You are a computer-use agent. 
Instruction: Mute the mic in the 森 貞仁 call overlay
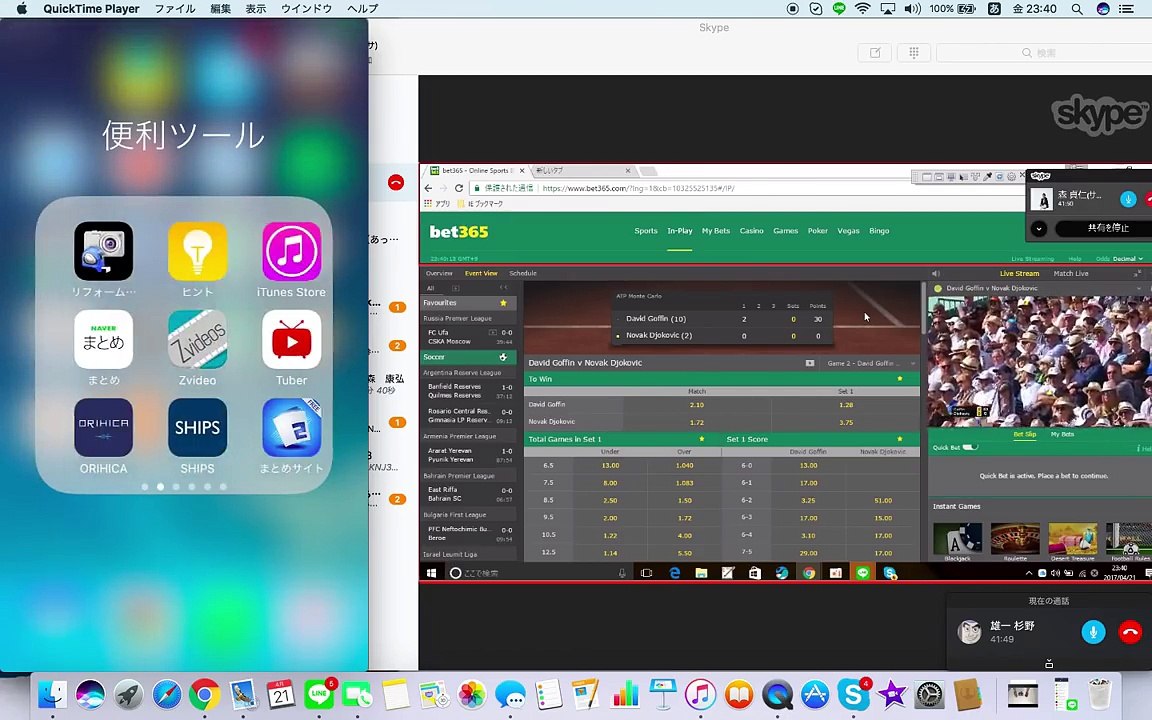point(1128,198)
